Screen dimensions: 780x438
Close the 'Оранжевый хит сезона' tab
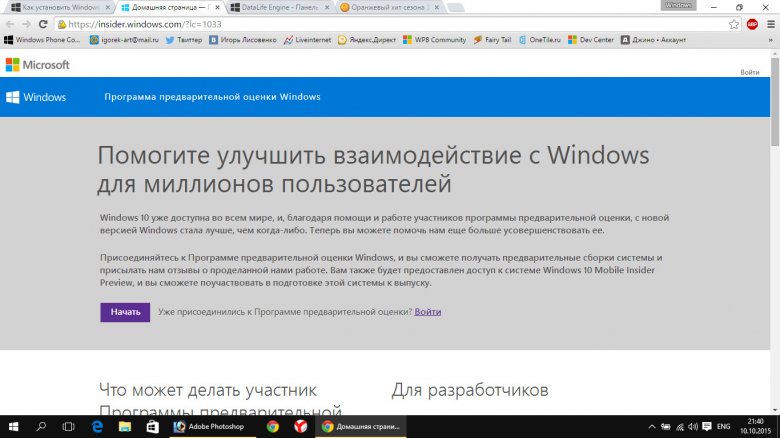[436, 7]
